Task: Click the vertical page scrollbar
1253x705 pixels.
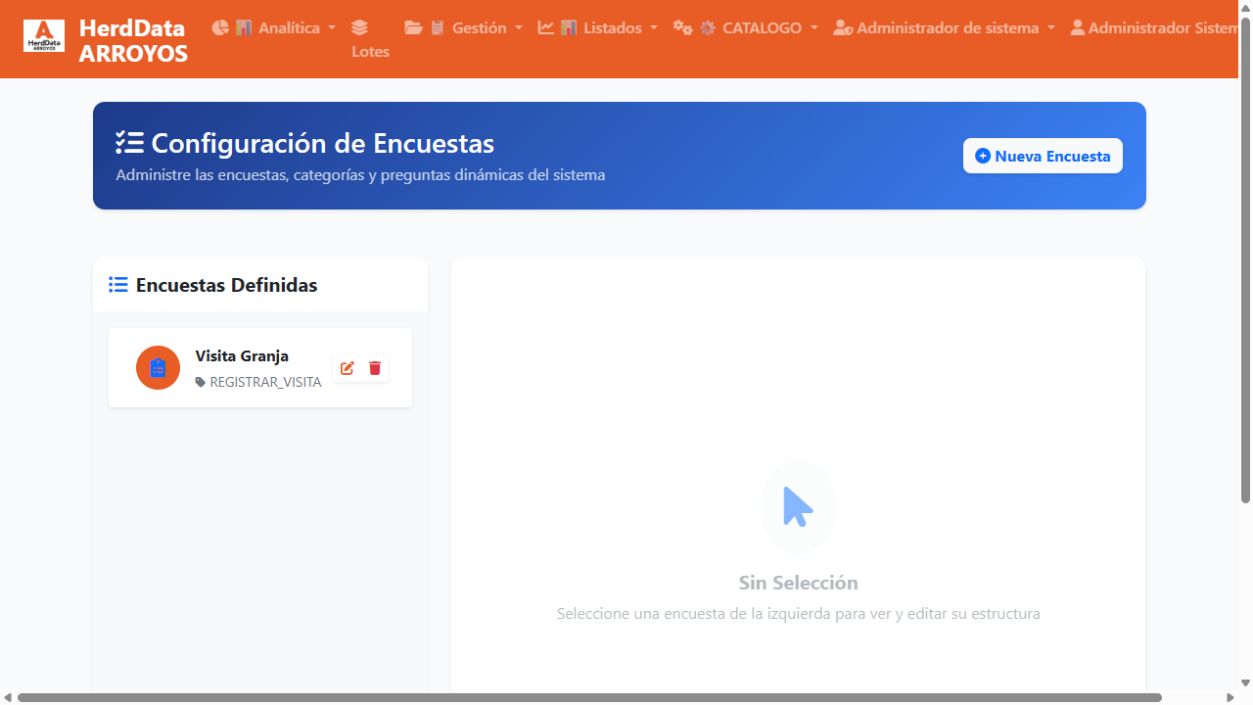Action: [x=1245, y=255]
